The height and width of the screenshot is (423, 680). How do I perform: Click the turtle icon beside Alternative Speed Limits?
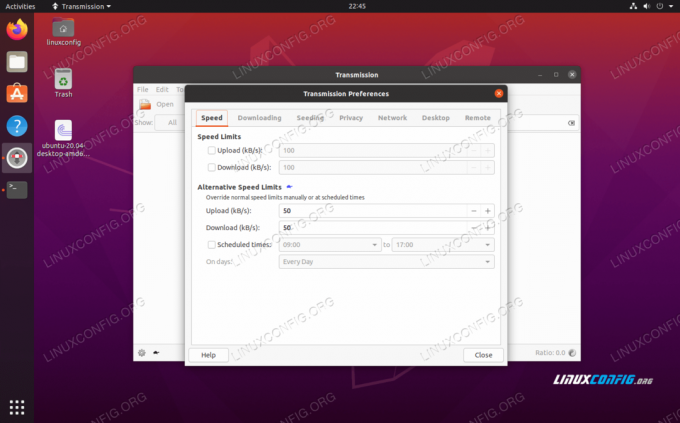(289, 187)
